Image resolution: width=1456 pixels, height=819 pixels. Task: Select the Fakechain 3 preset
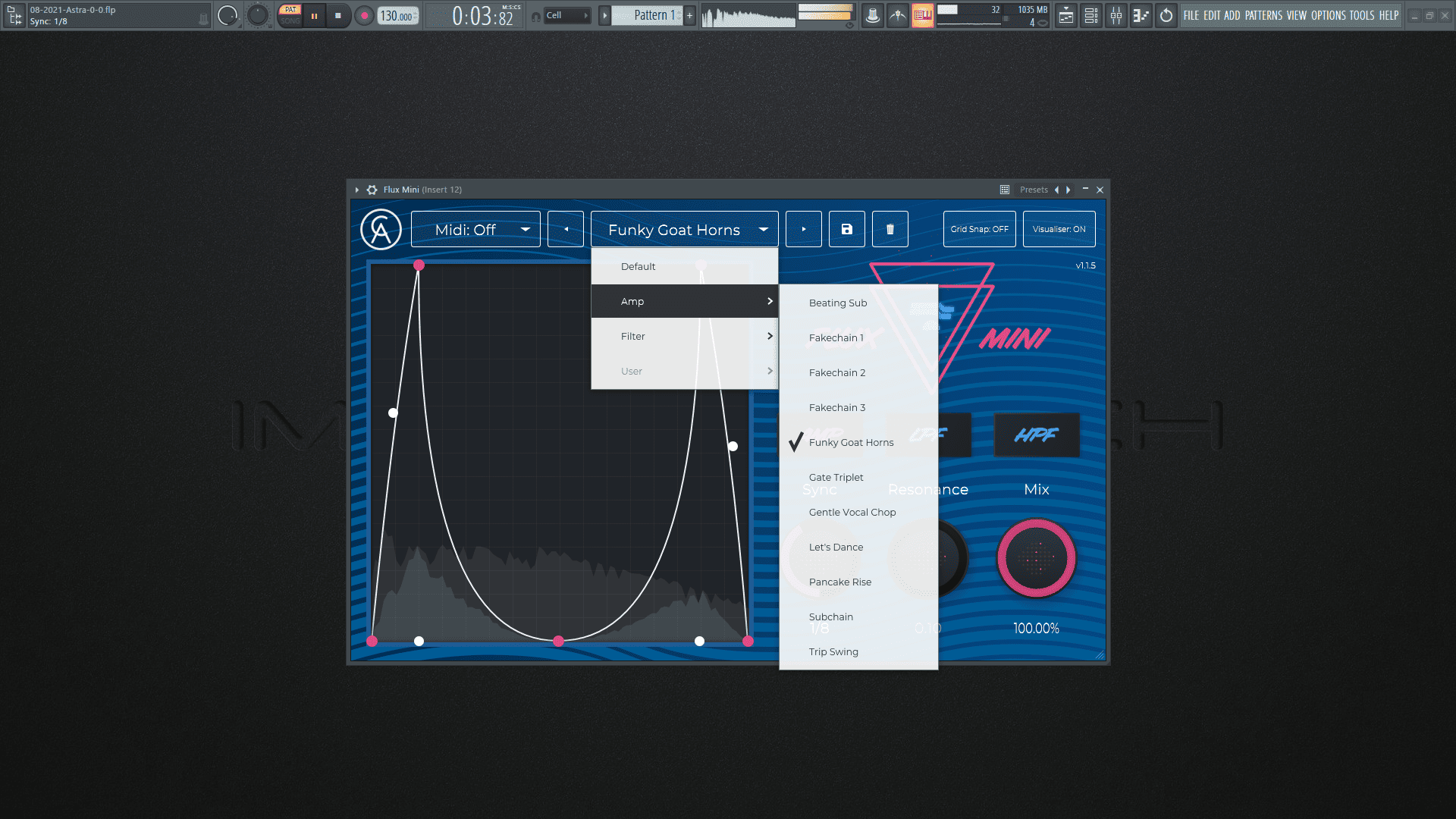858,408
